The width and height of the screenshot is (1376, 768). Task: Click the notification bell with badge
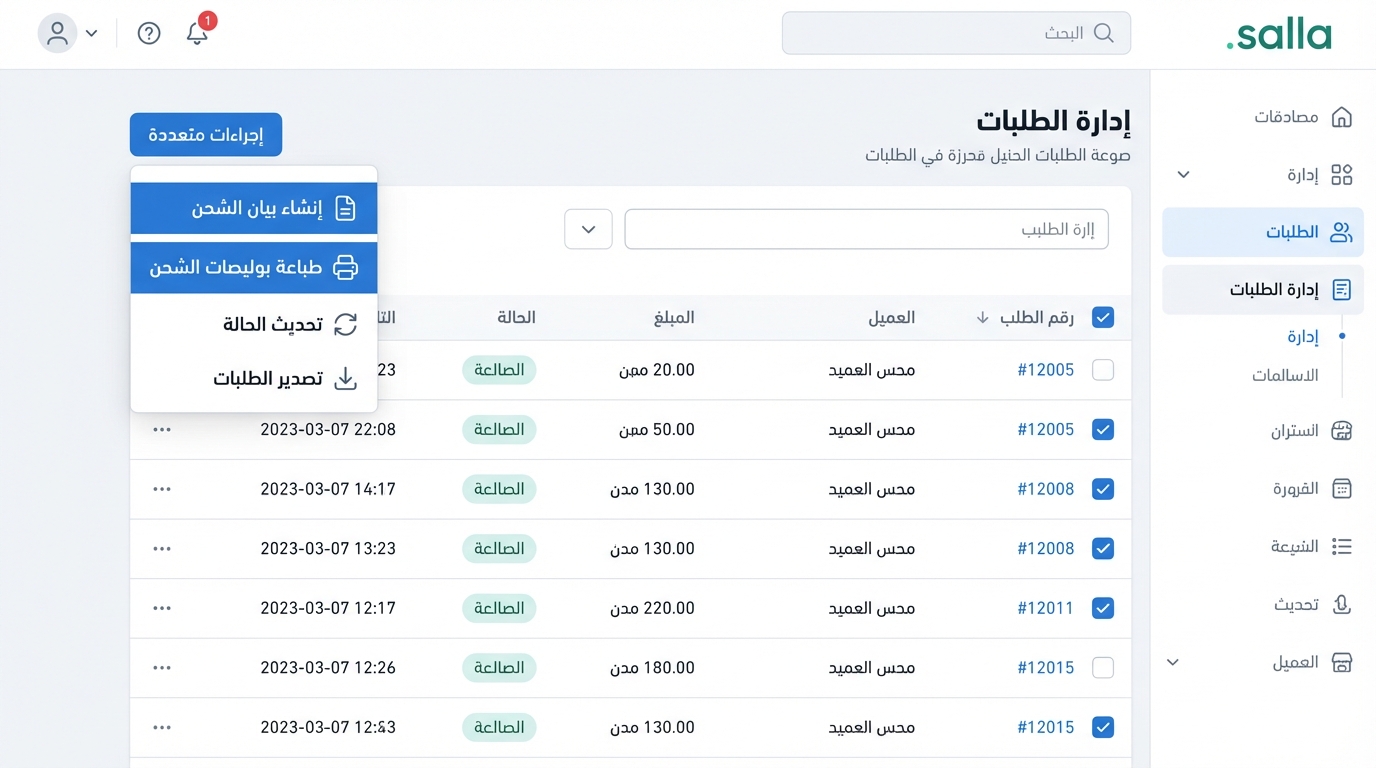coord(196,33)
